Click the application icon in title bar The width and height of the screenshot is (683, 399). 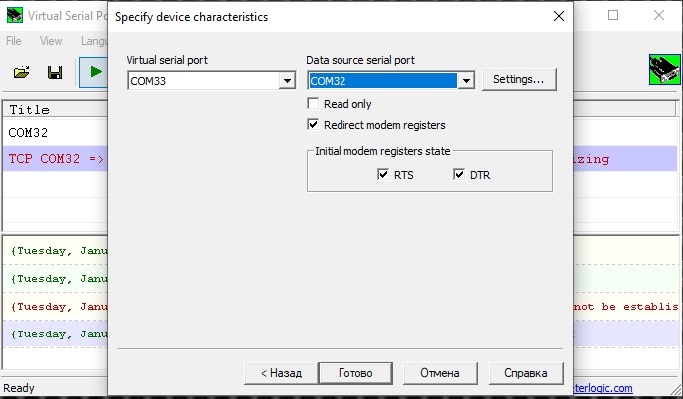coord(15,16)
